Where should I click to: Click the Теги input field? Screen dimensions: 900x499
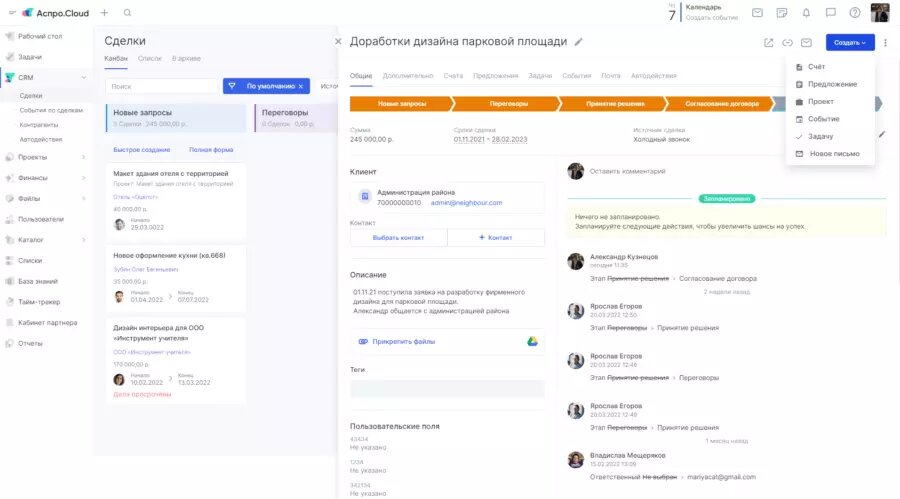(447, 388)
